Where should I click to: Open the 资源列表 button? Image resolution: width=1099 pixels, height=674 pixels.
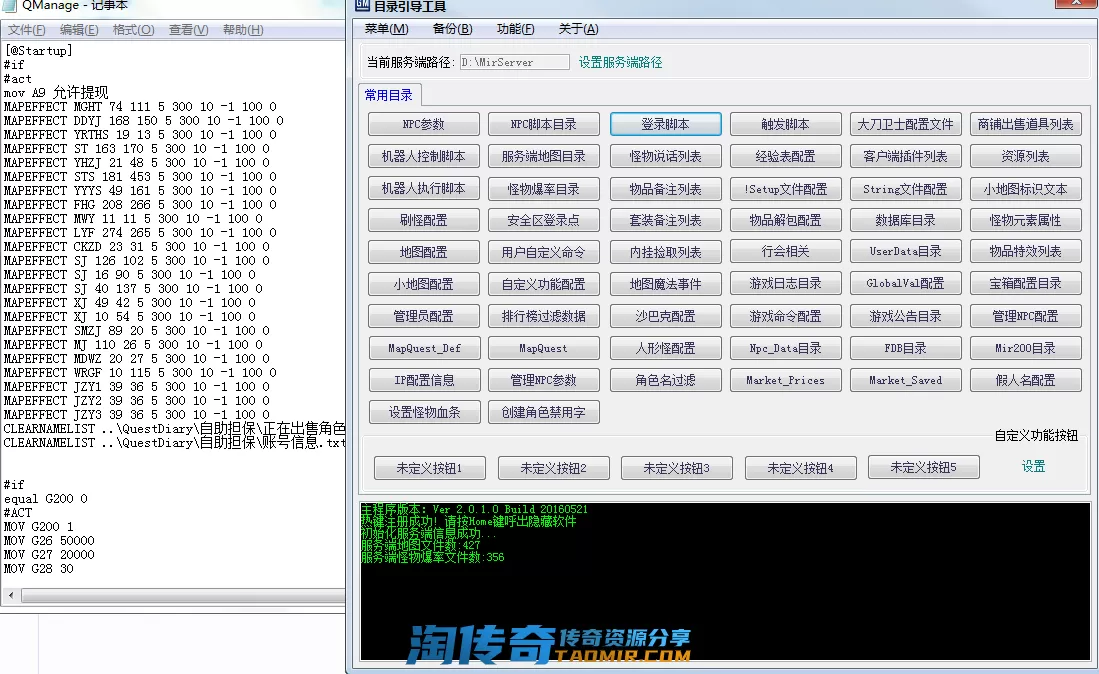1026,156
